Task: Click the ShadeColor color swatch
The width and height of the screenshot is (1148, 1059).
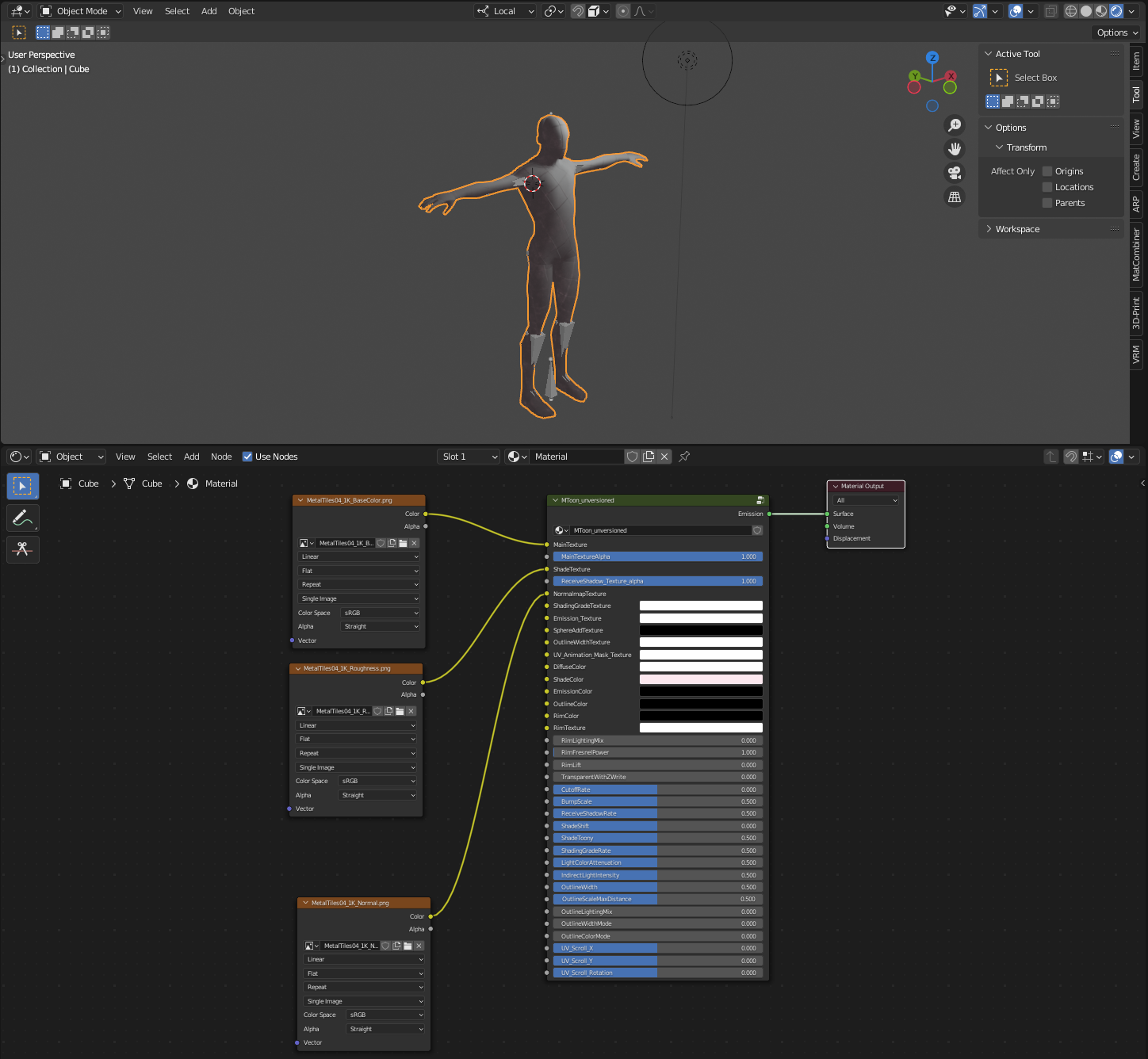Action: (x=701, y=679)
